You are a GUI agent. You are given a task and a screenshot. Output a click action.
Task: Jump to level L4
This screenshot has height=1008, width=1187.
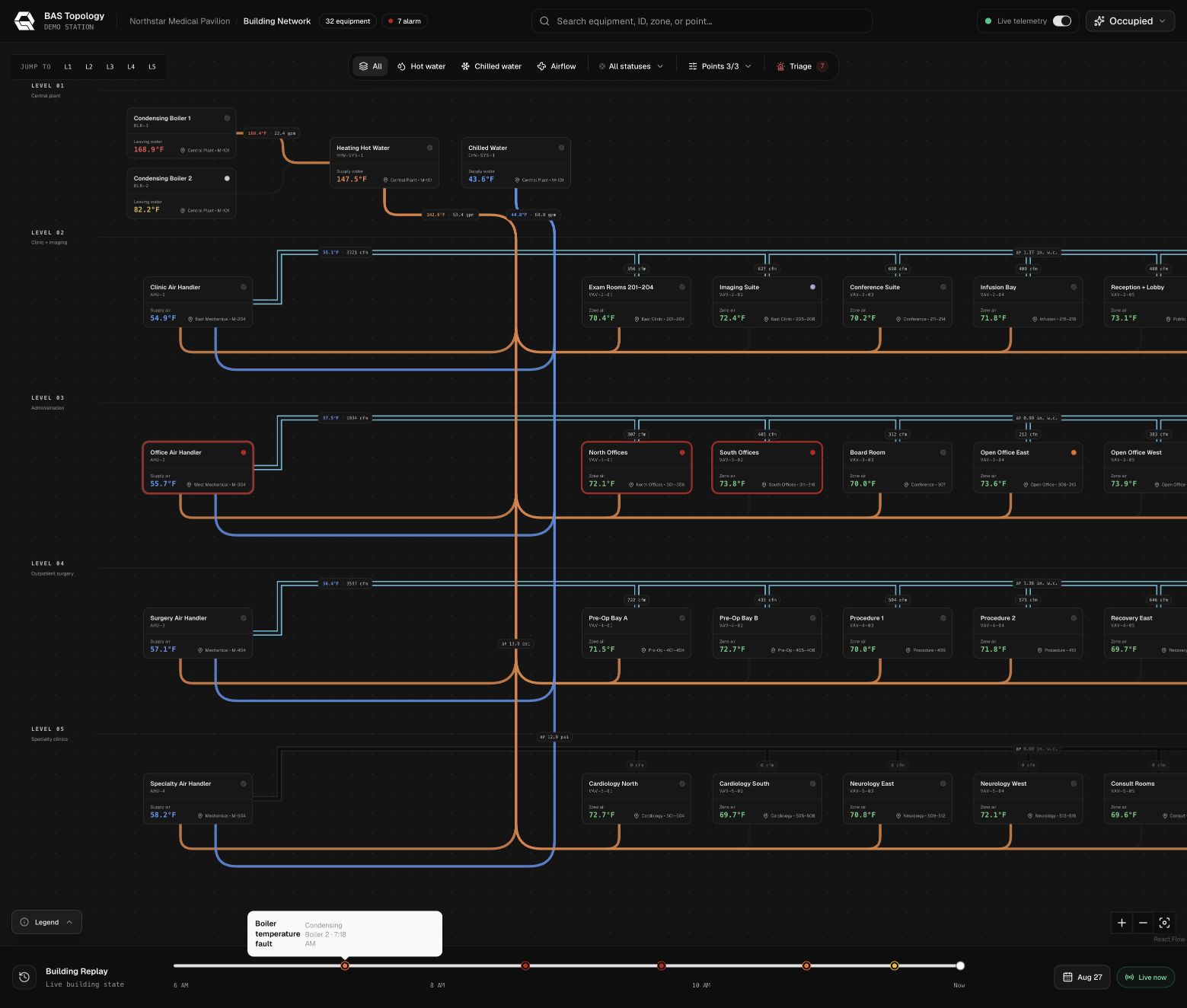[131, 67]
